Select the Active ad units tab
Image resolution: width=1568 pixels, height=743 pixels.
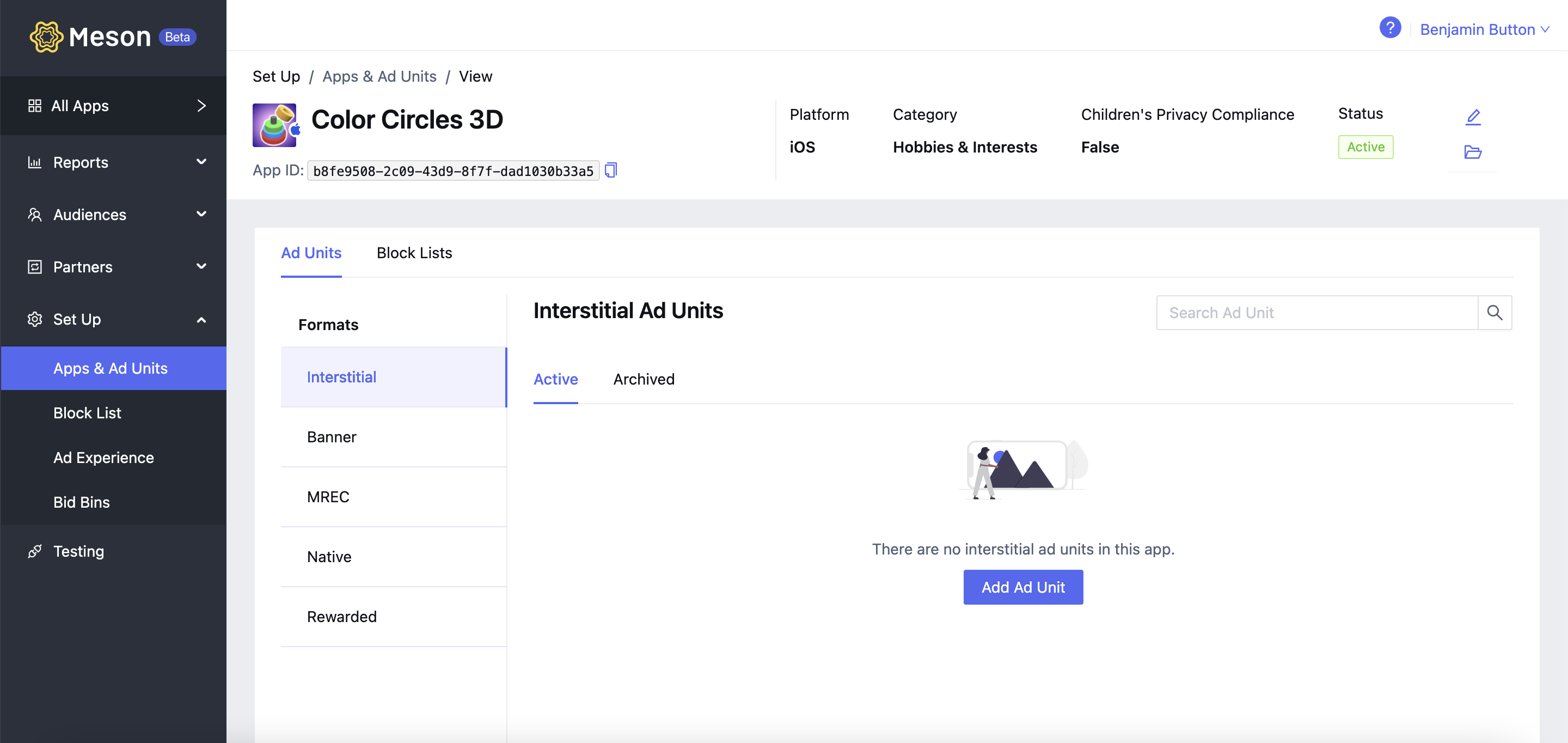(x=555, y=380)
